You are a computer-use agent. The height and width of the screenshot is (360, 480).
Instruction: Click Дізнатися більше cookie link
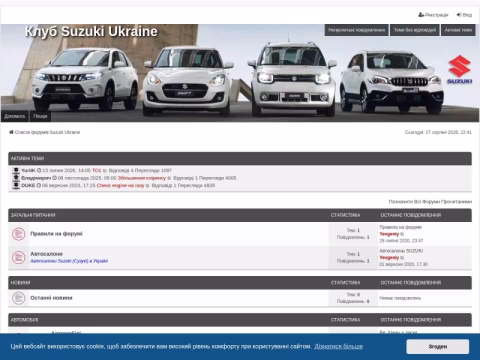coord(338,346)
